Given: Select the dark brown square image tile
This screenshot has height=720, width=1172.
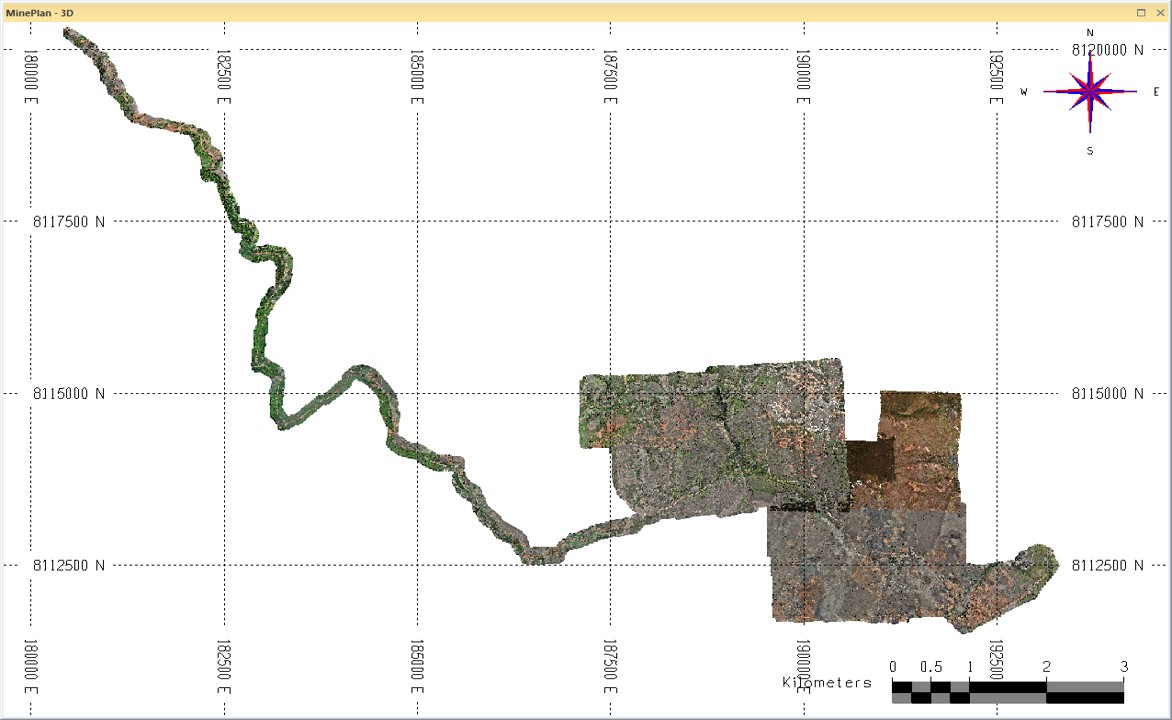Looking at the screenshot, I should pyautogui.click(x=869, y=461).
